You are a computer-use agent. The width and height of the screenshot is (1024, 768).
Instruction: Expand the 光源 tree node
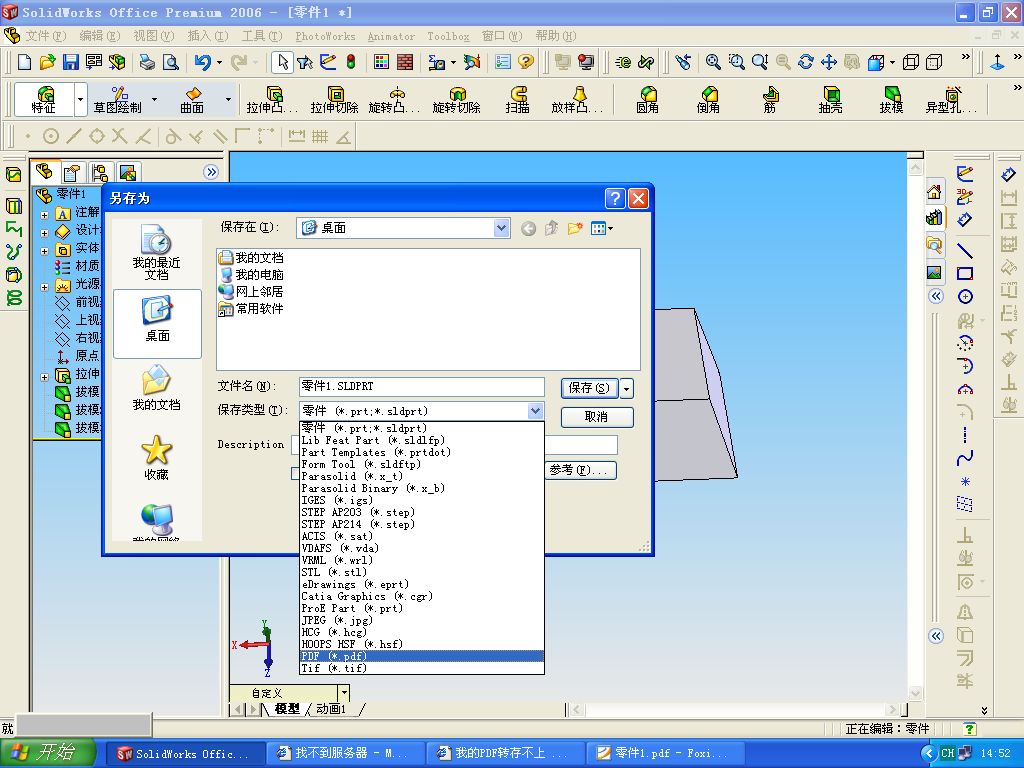tap(44, 287)
